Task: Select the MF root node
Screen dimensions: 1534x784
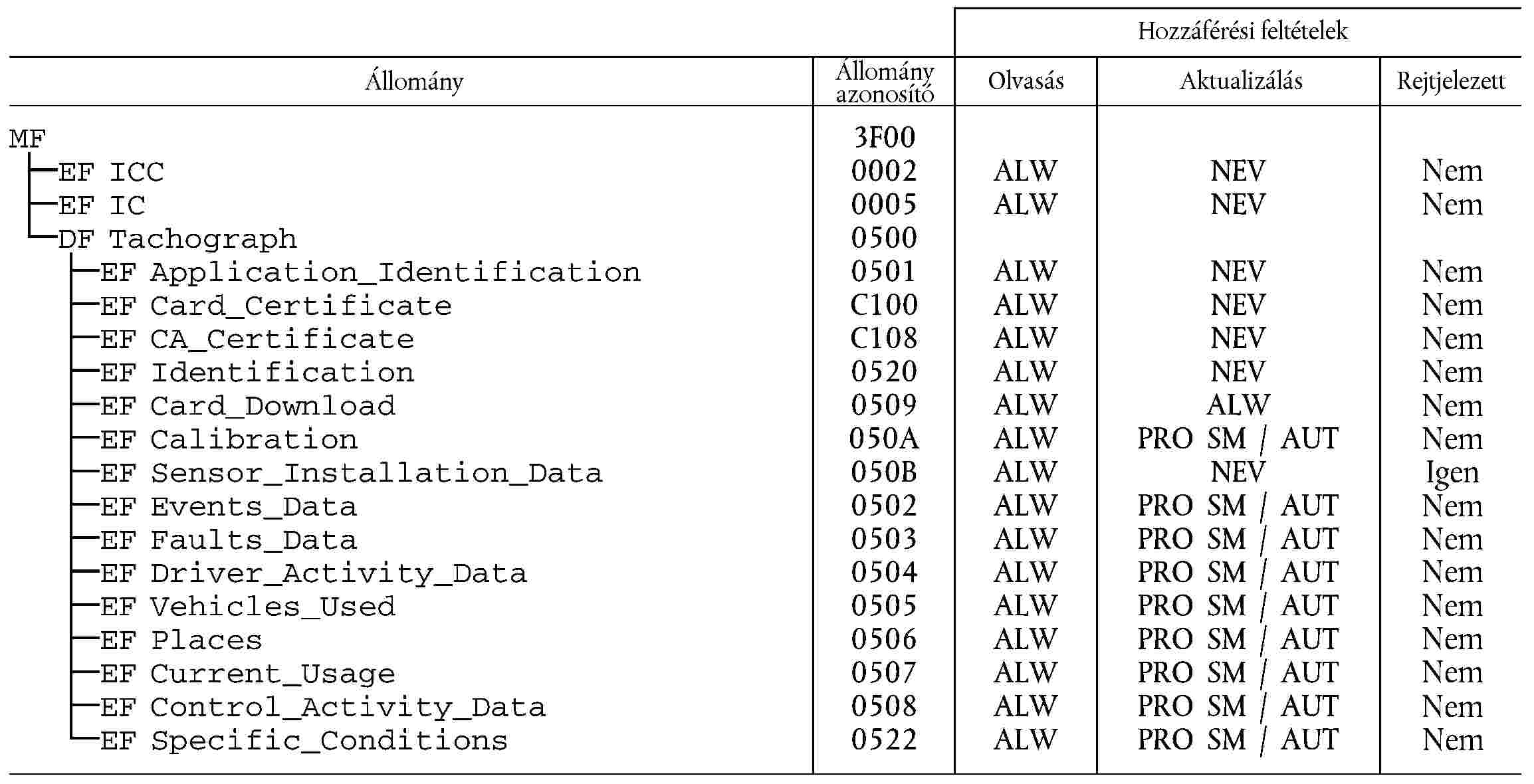Action: 27,139
